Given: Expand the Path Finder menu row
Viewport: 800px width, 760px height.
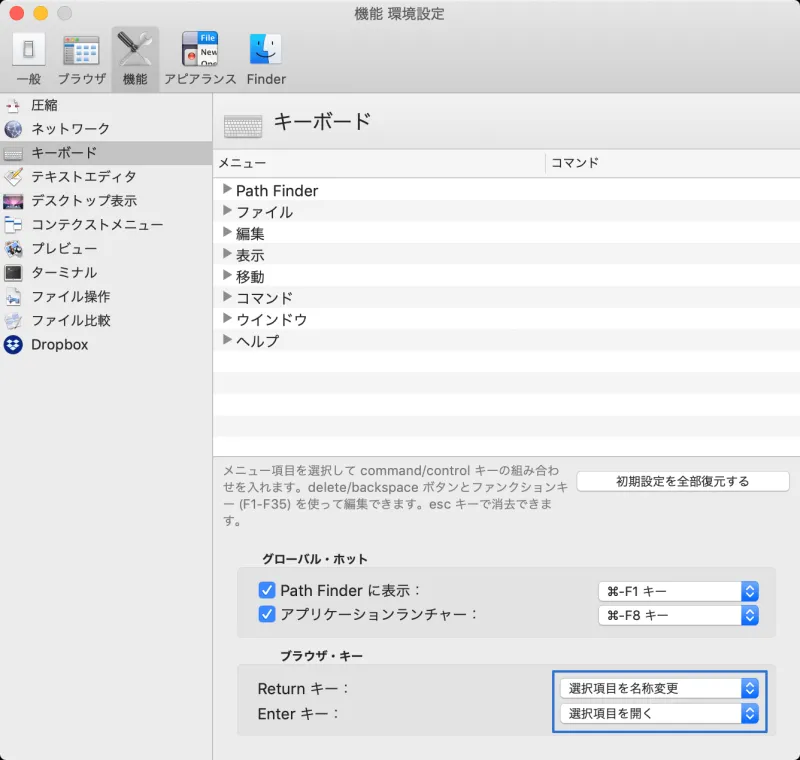Looking at the screenshot, I should [228, 189].
